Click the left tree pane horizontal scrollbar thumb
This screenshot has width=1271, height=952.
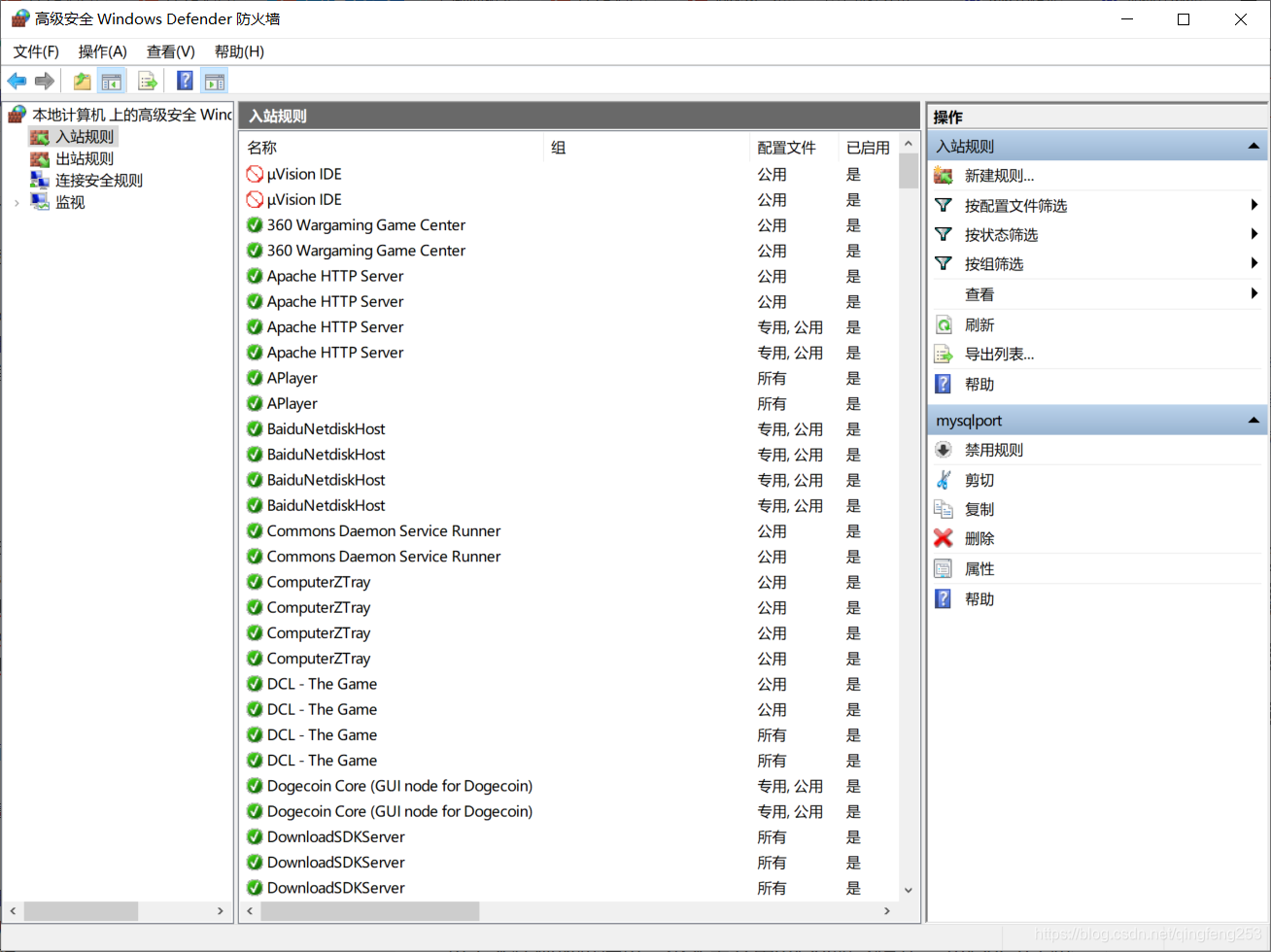[81, 911]
